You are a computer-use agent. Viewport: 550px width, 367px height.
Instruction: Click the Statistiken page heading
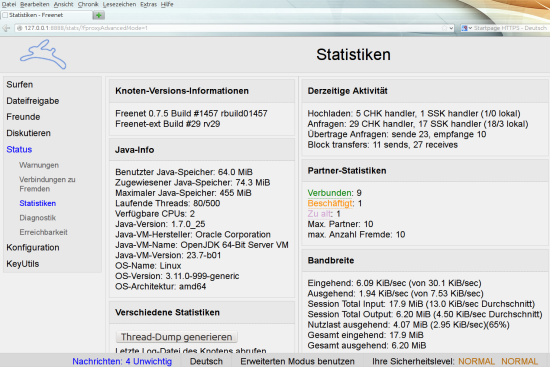coord(353,55)
